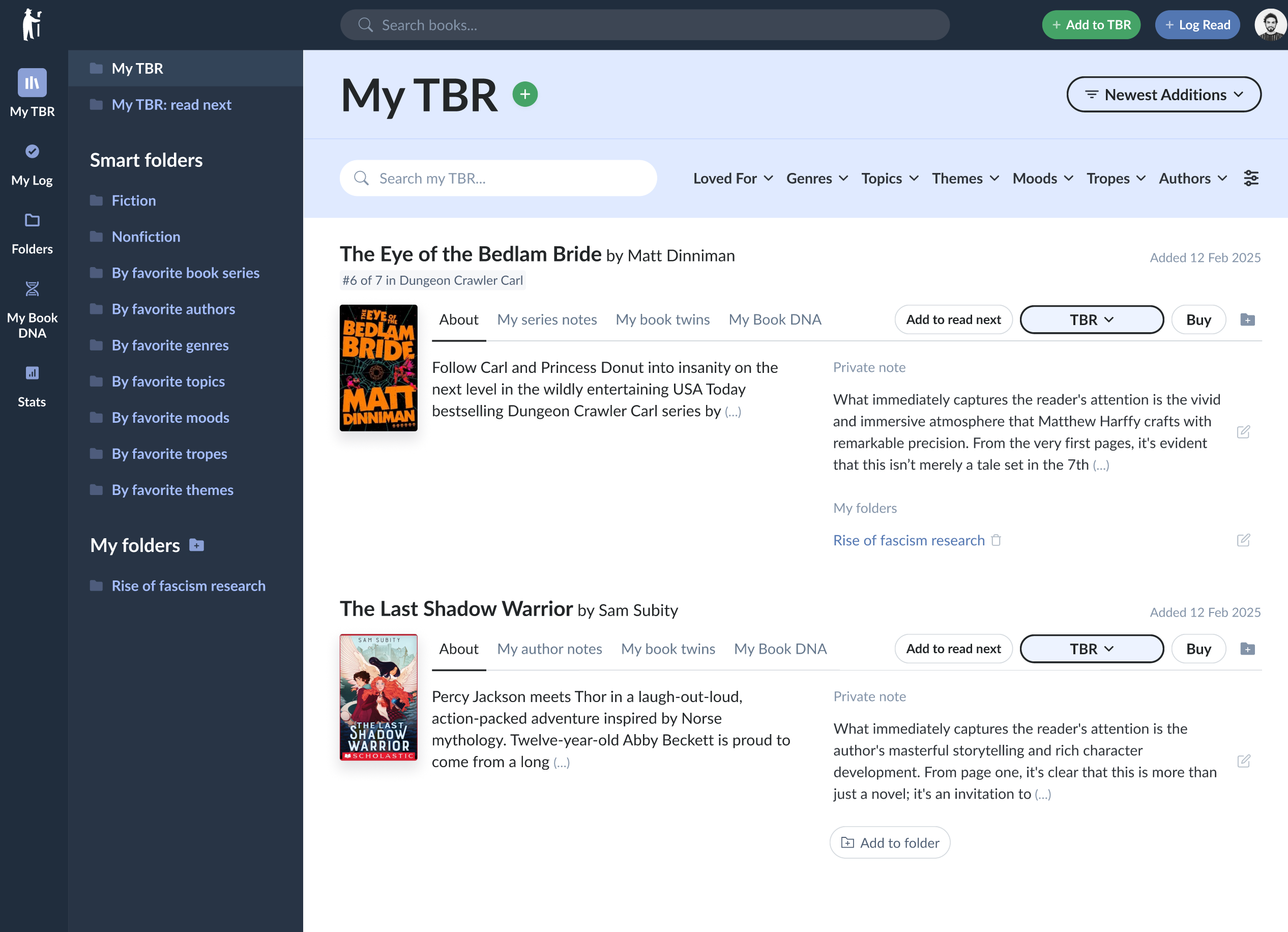This screenshot has width=1288, height=932.
Task: Open the Stats sidebar icon
Action: point(32,373)
